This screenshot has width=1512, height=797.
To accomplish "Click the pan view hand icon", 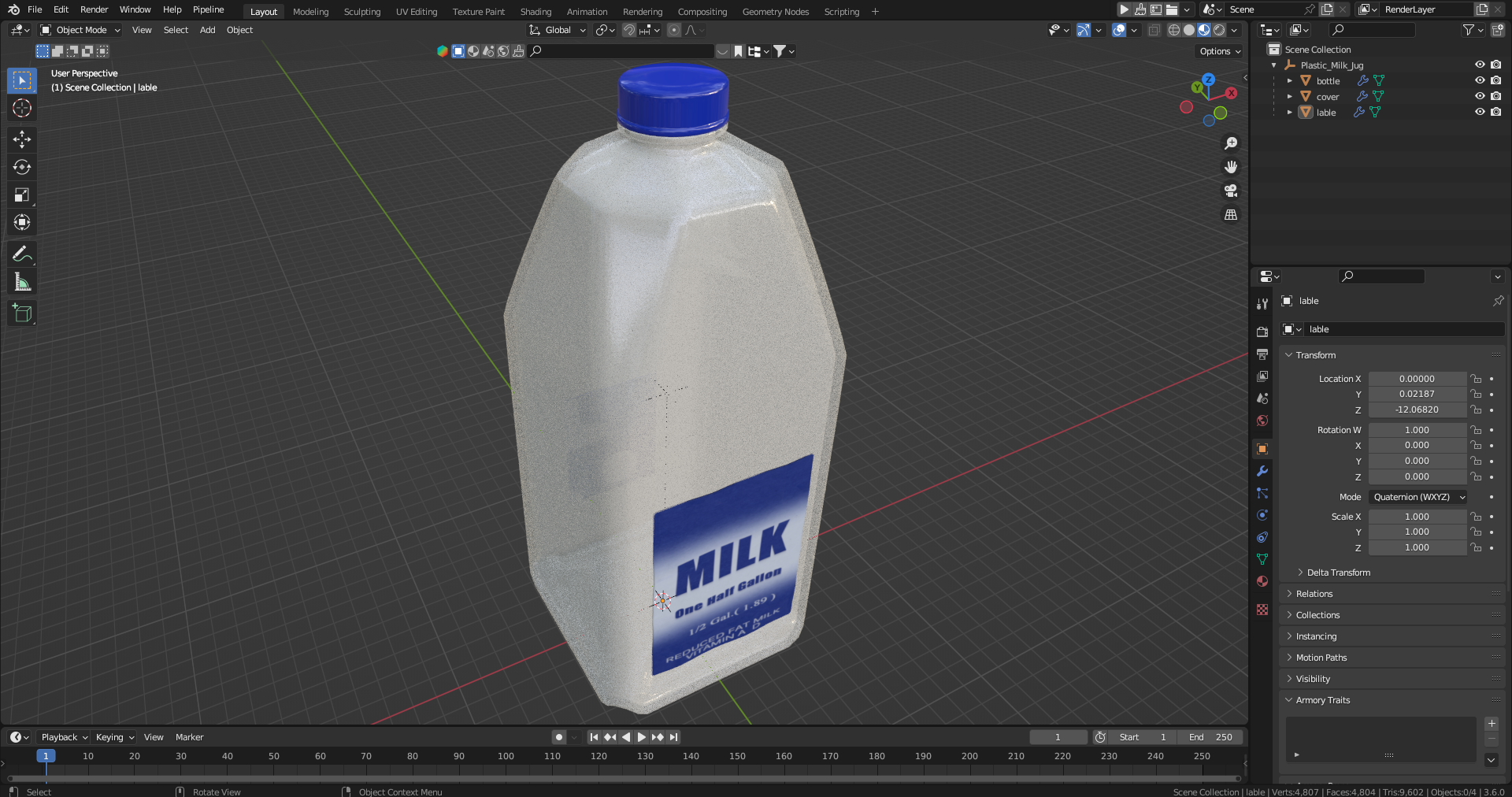I will point(1231,167).
